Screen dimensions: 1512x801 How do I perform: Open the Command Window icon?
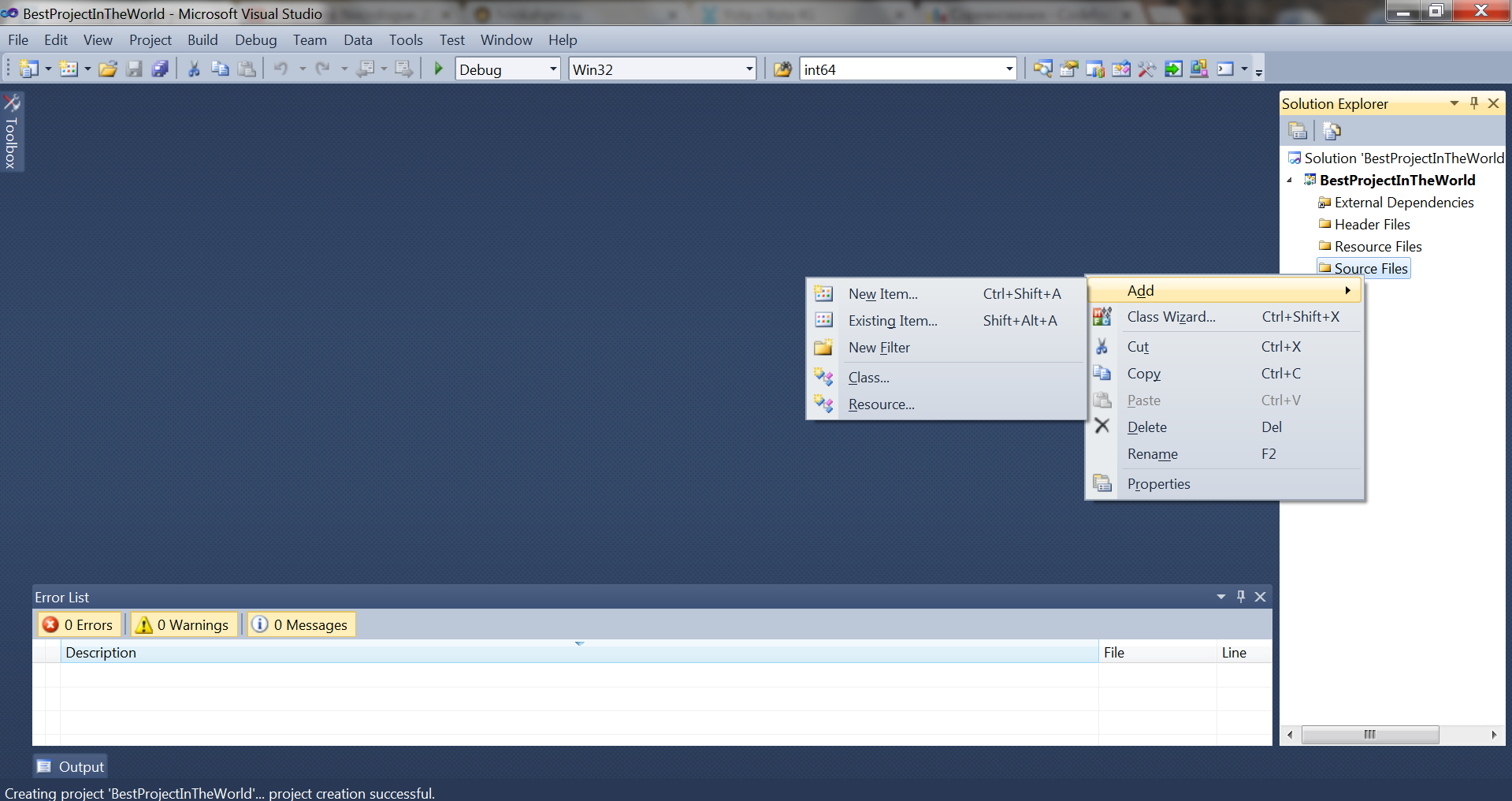click(1225, 69)
